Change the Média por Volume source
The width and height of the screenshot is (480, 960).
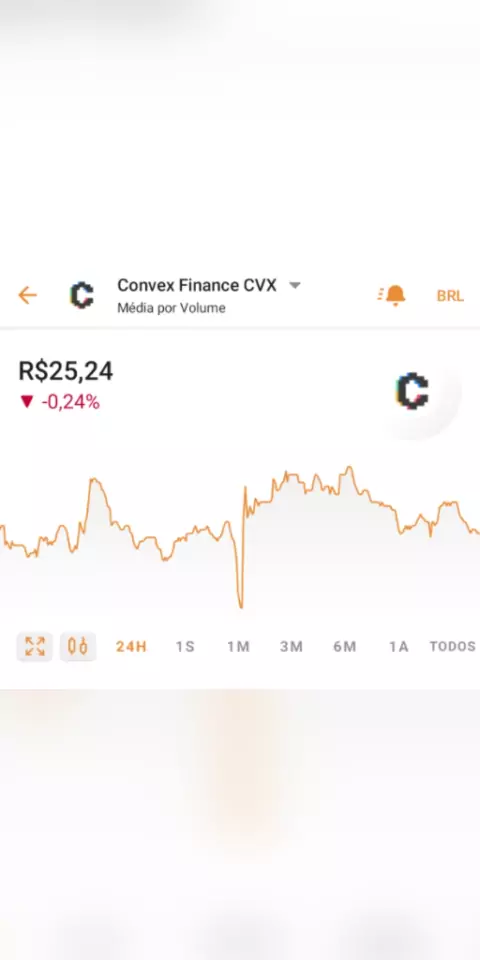point(171,308)
